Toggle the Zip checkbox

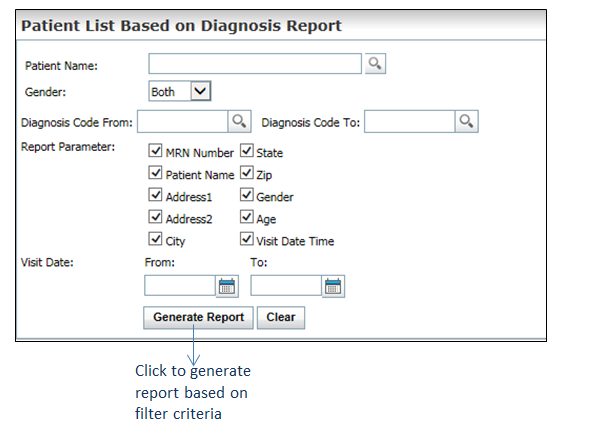(x=247, y=173)
